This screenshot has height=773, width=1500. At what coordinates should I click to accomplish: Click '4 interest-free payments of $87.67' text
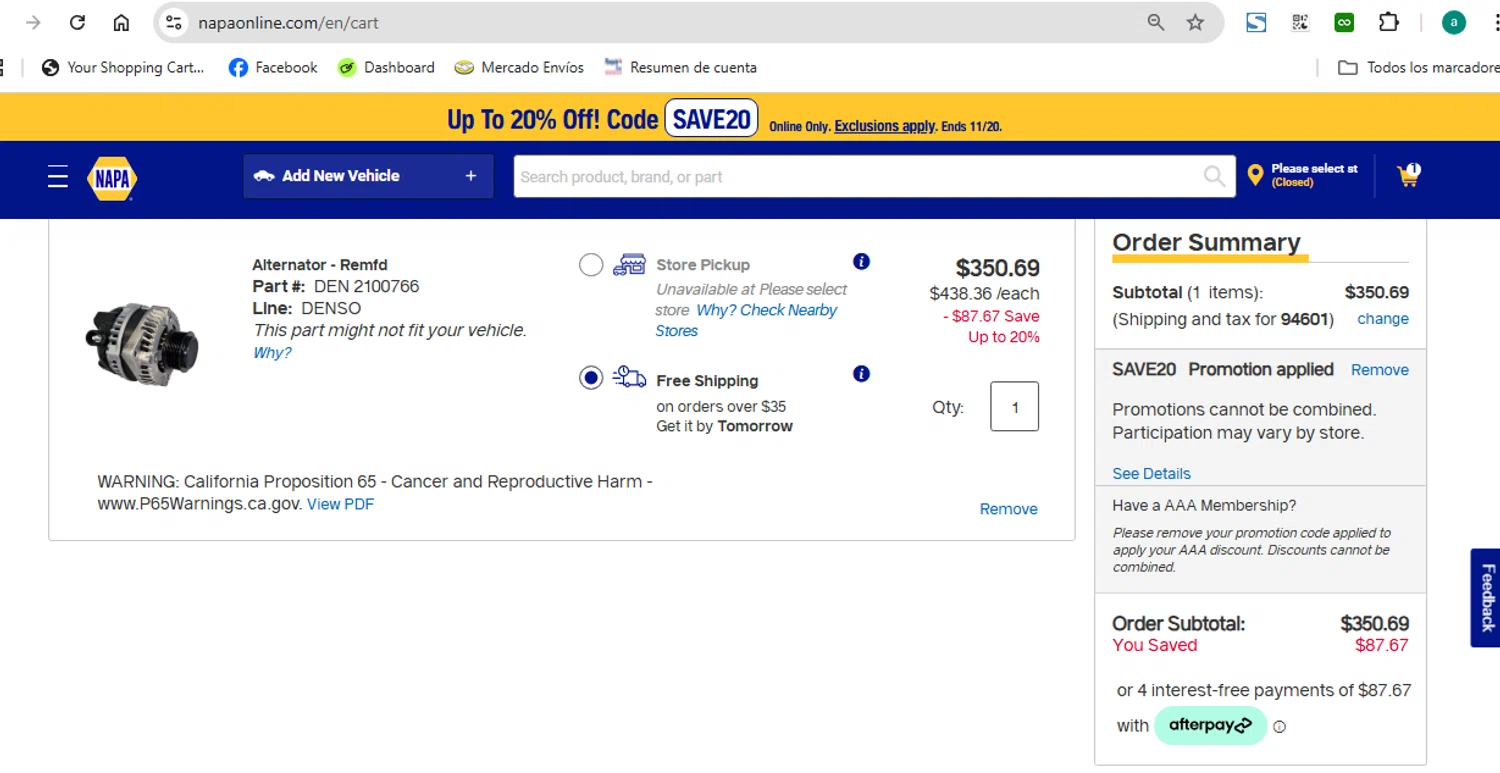(x=1274, y=690)
